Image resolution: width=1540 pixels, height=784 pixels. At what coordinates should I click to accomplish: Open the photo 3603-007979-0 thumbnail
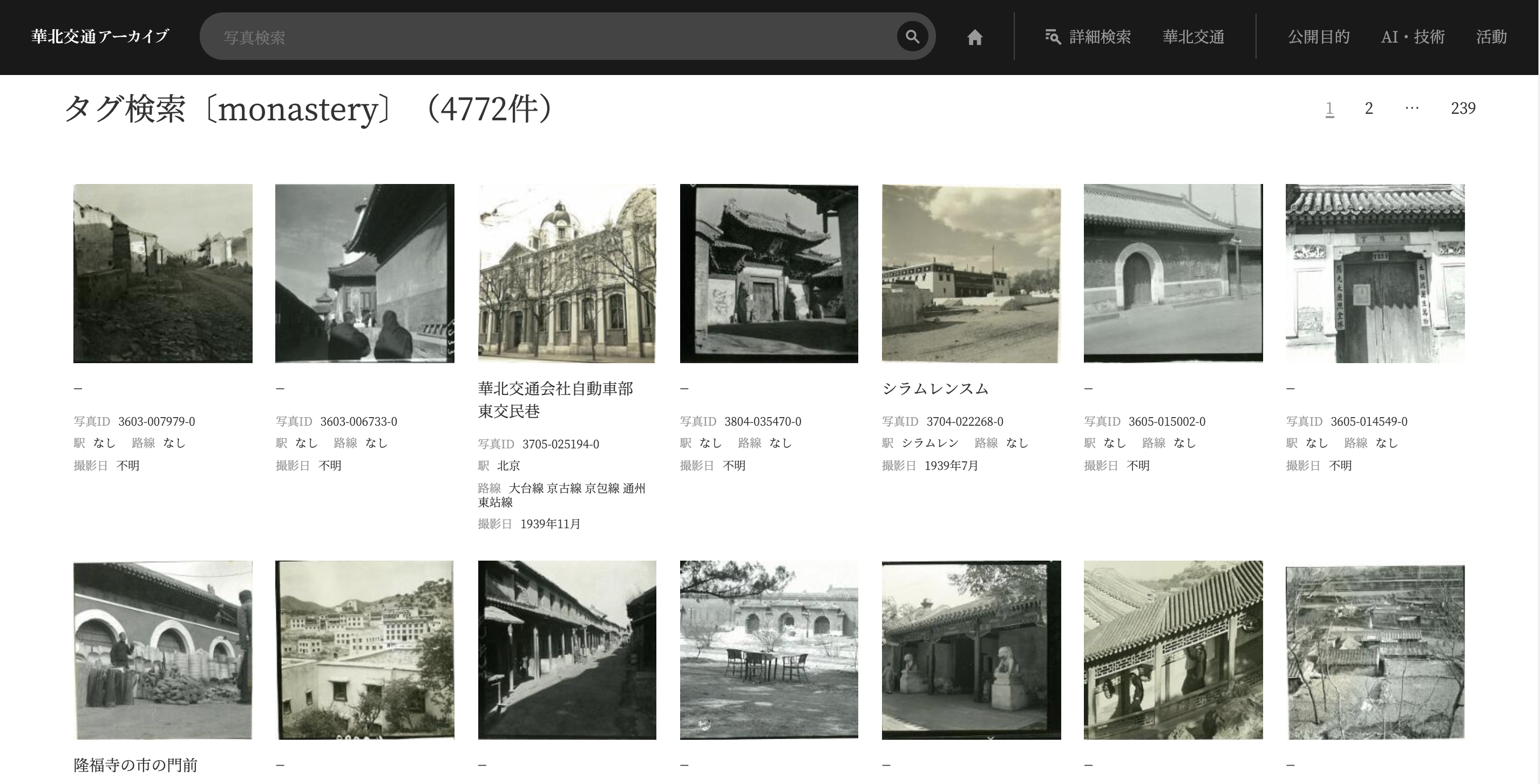pyautogui.click(x=162, y=273)
